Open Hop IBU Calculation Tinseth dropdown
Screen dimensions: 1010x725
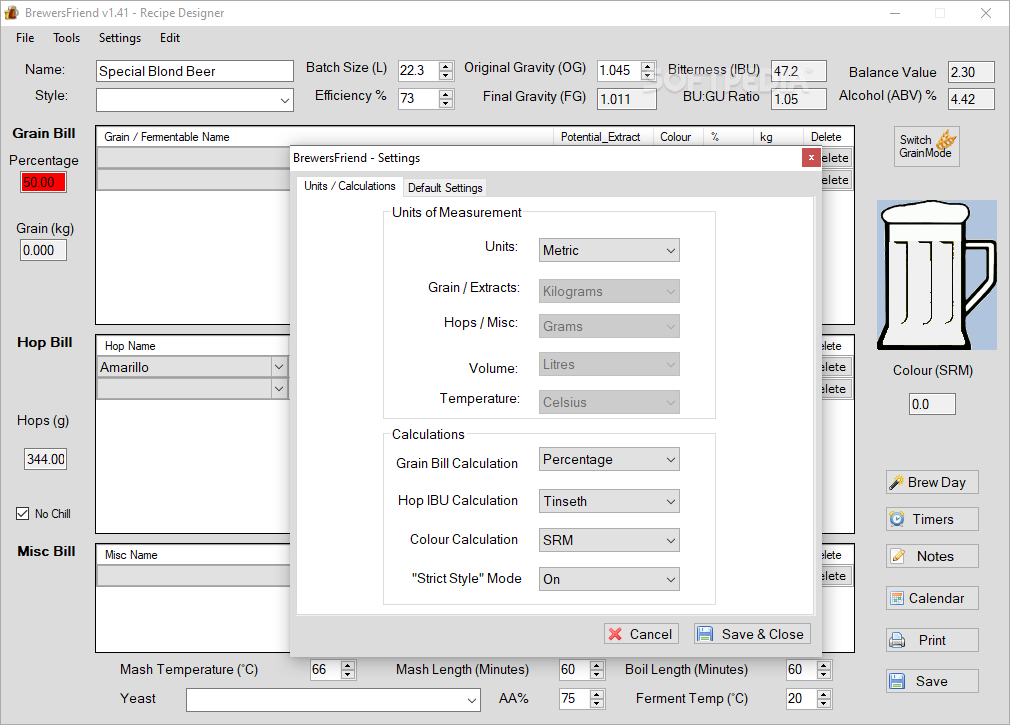[609, 501]
